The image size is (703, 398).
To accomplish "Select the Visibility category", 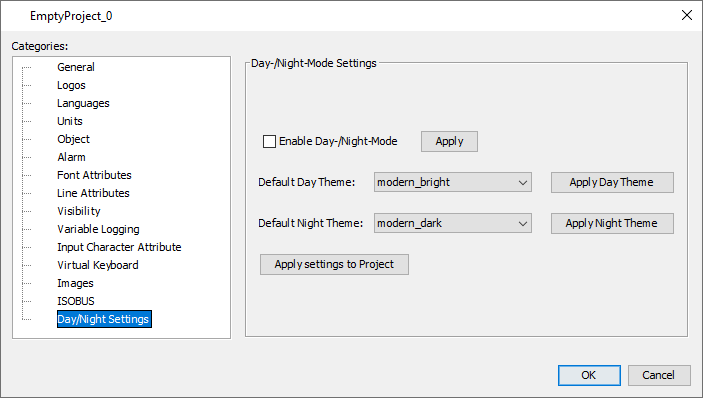I will 78,211.
